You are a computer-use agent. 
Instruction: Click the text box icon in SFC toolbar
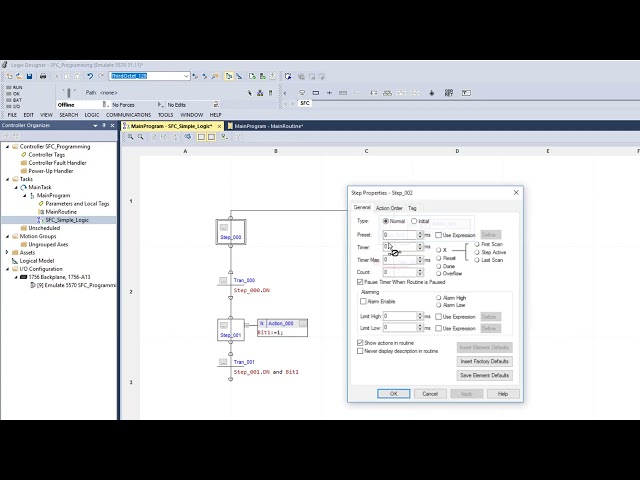pyautogui.click(x=466, y=93)
